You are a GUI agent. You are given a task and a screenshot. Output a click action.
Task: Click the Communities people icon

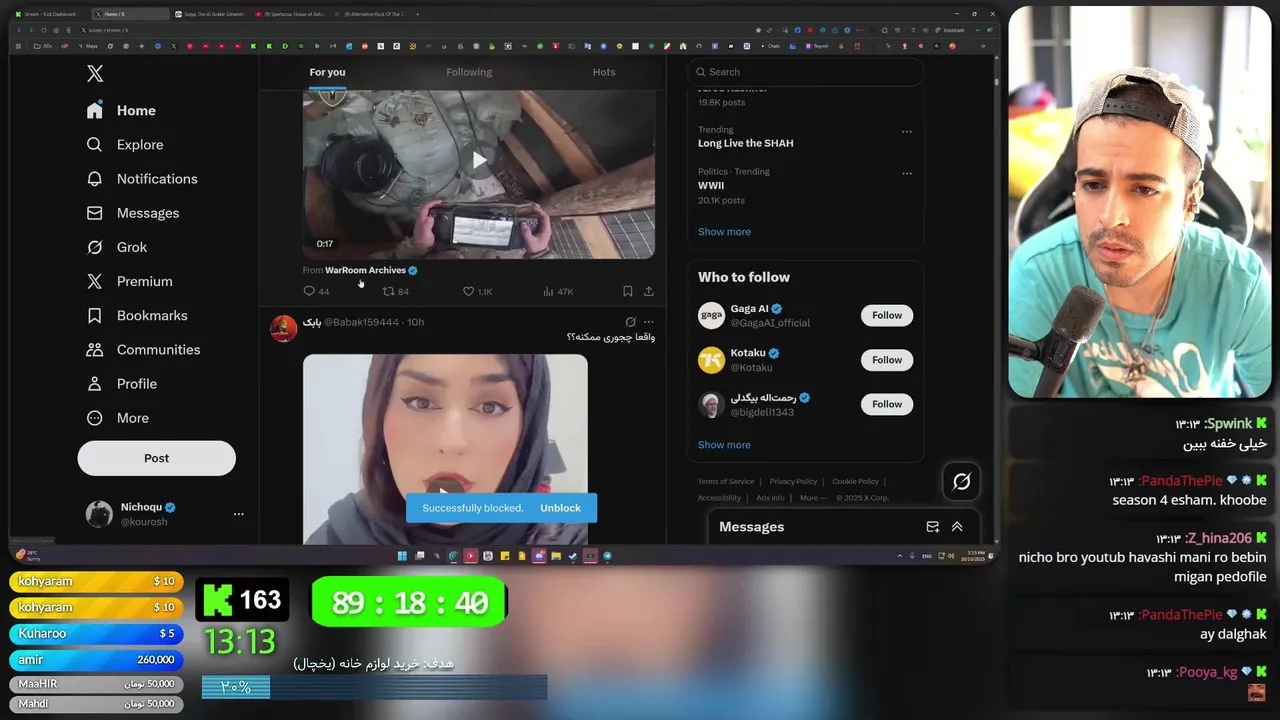95,350
